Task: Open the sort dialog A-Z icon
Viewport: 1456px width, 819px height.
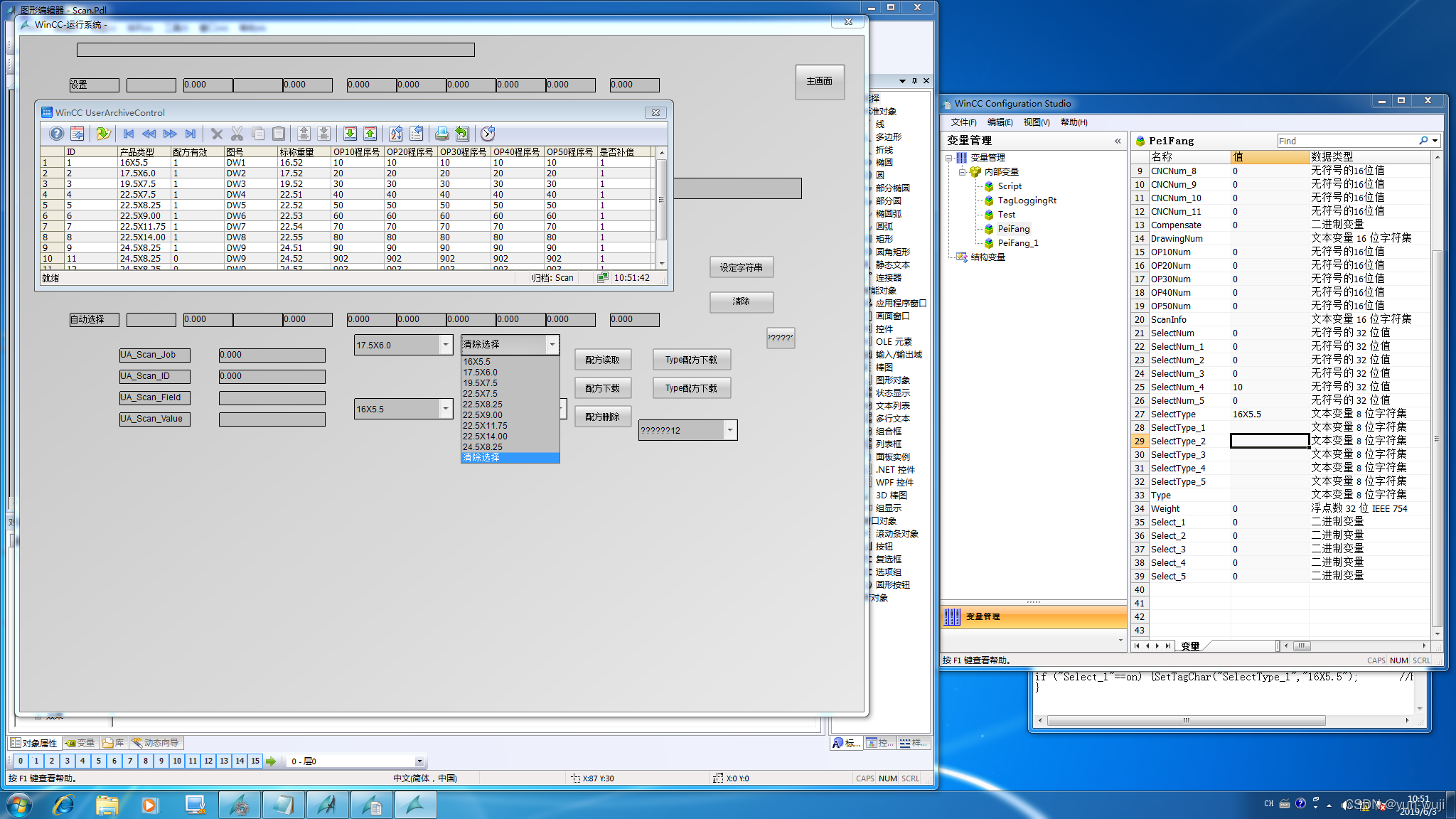Action: coord(396,134)
